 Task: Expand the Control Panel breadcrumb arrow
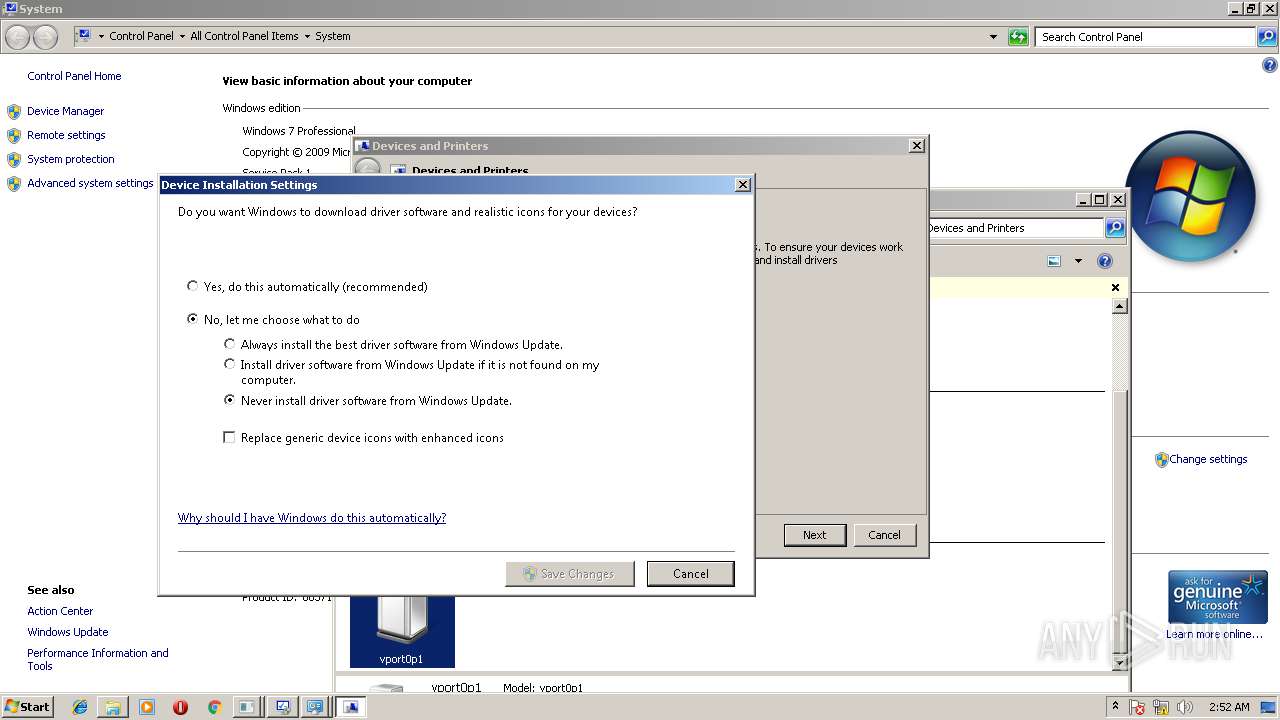pyautogui.click(x=182, y=36)
